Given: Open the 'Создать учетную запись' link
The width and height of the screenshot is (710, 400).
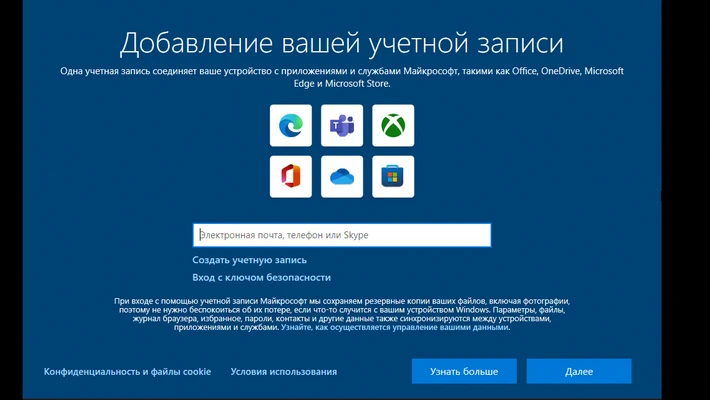Looking at the screenshot, I should [249, 260].
